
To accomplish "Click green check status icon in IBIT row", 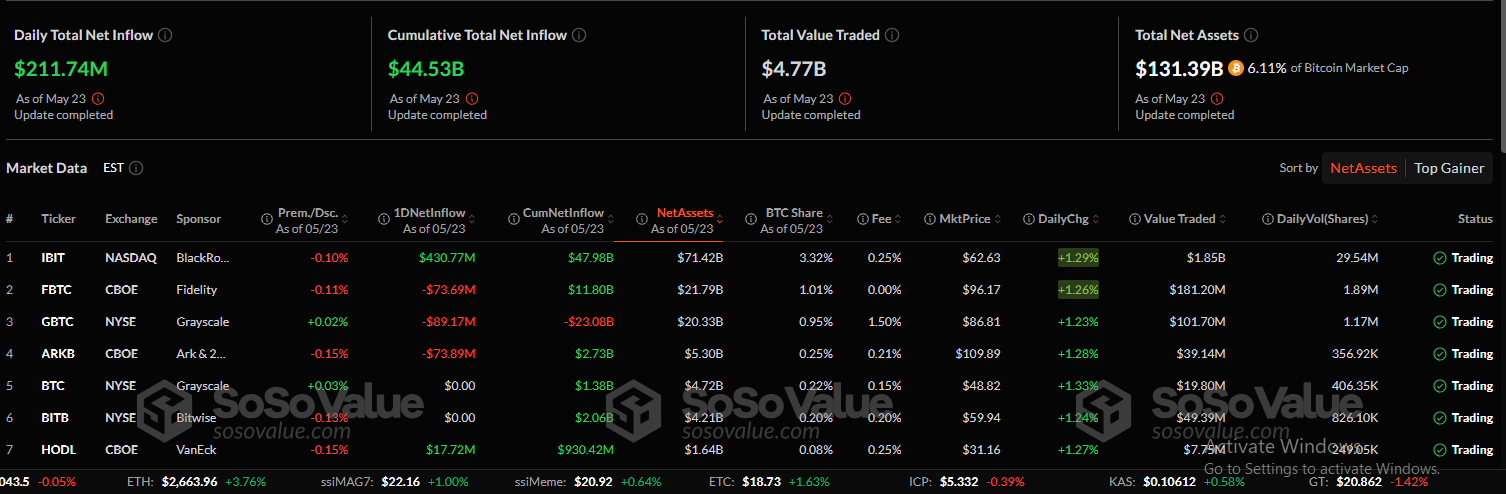I will (x=1439, y=258).
